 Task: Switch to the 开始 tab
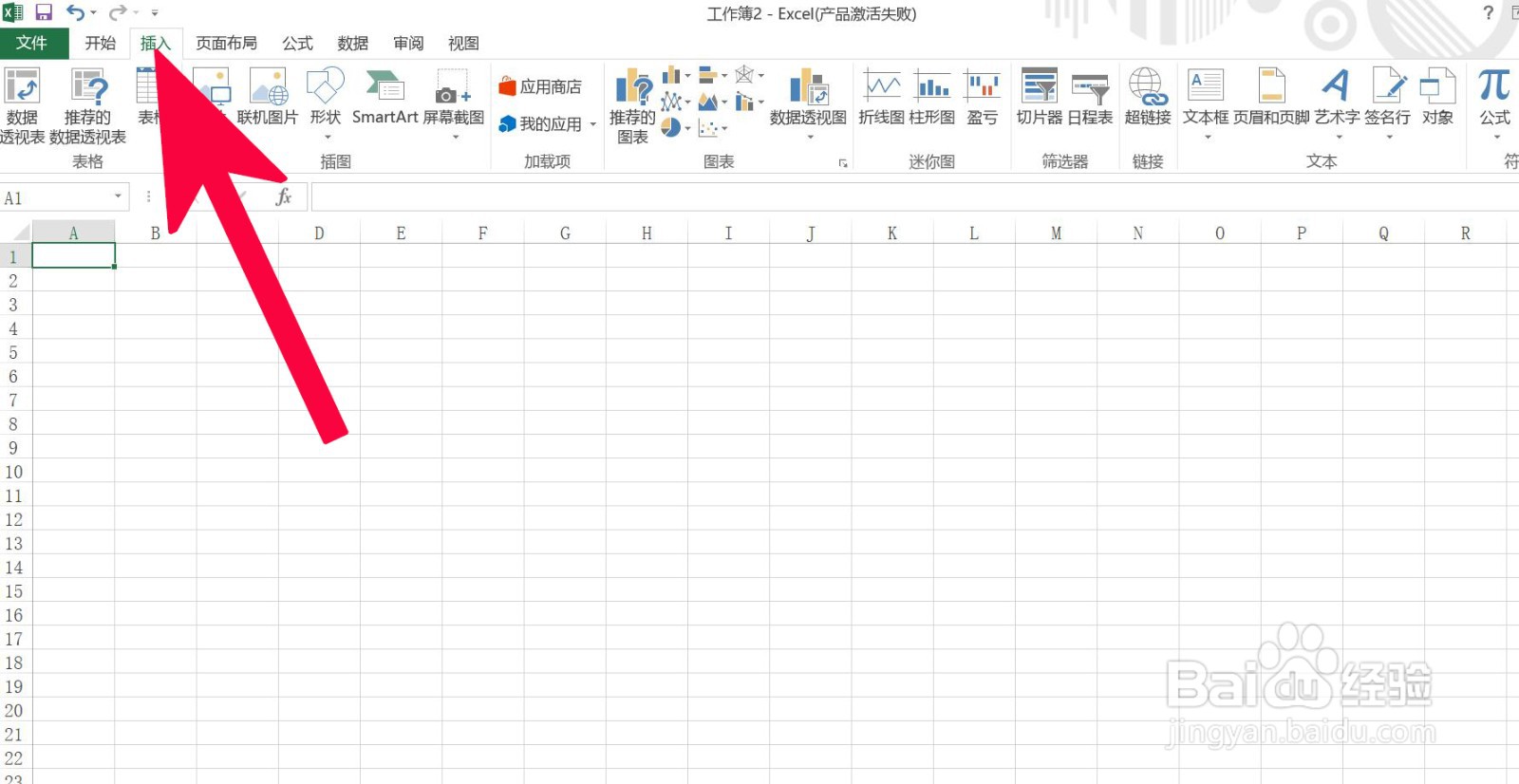pos(100,43)
